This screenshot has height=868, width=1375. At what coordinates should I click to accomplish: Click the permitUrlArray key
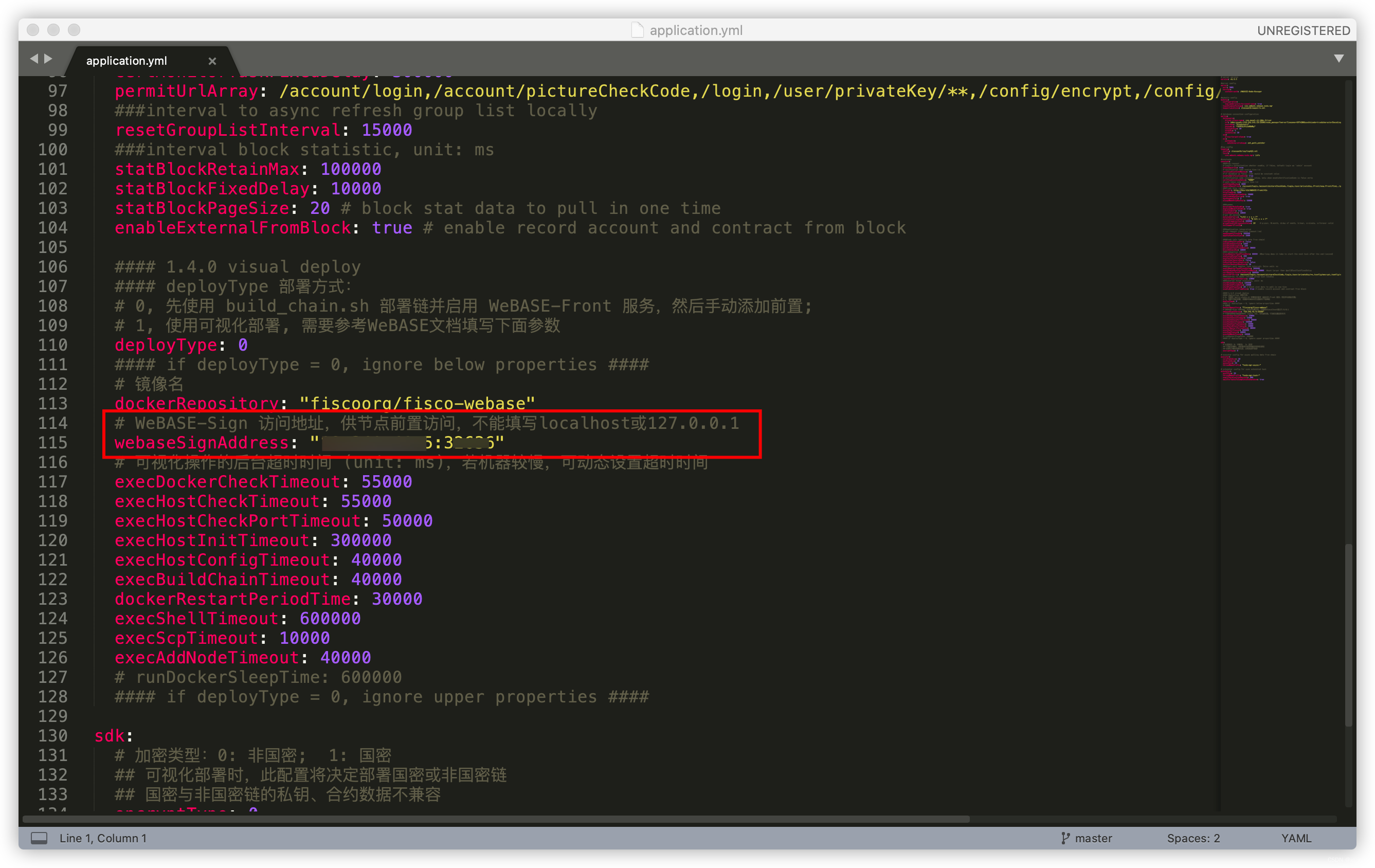186,91
